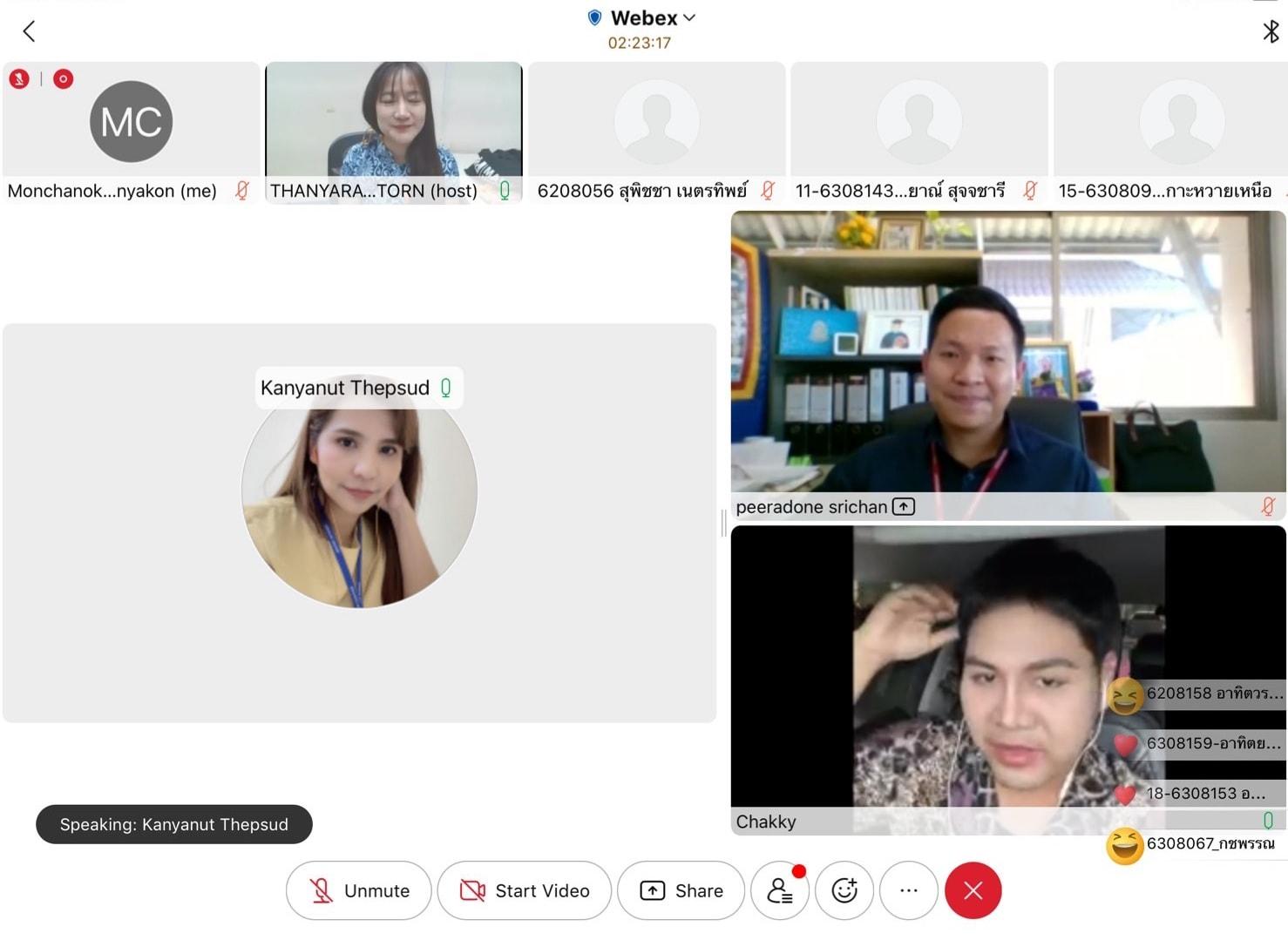Viewport: 1288px width, 947px height.
Task: Click muted mic icon beside 6208056
Action: (768, 190)
